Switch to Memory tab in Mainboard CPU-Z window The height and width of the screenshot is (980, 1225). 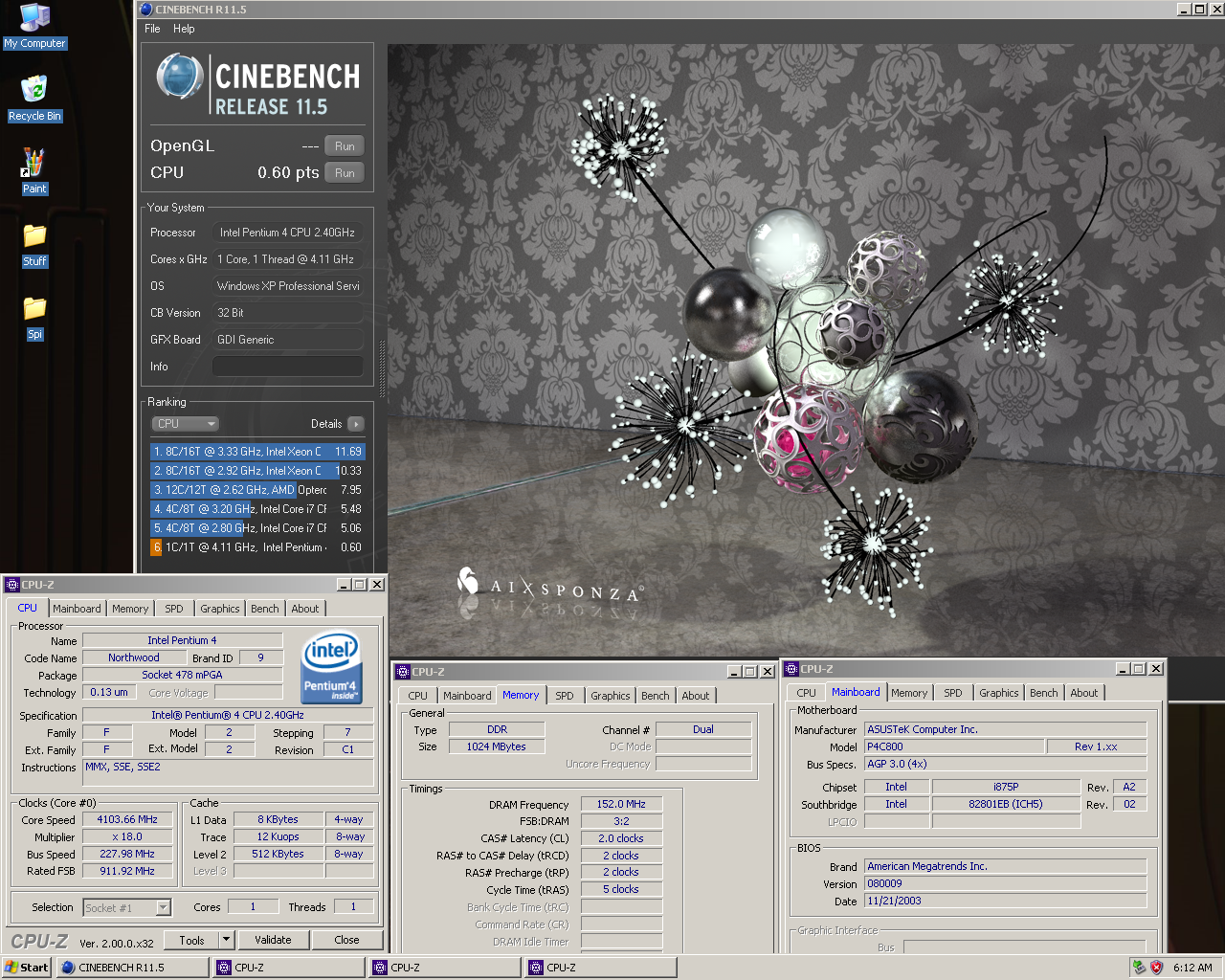(909, 693)
